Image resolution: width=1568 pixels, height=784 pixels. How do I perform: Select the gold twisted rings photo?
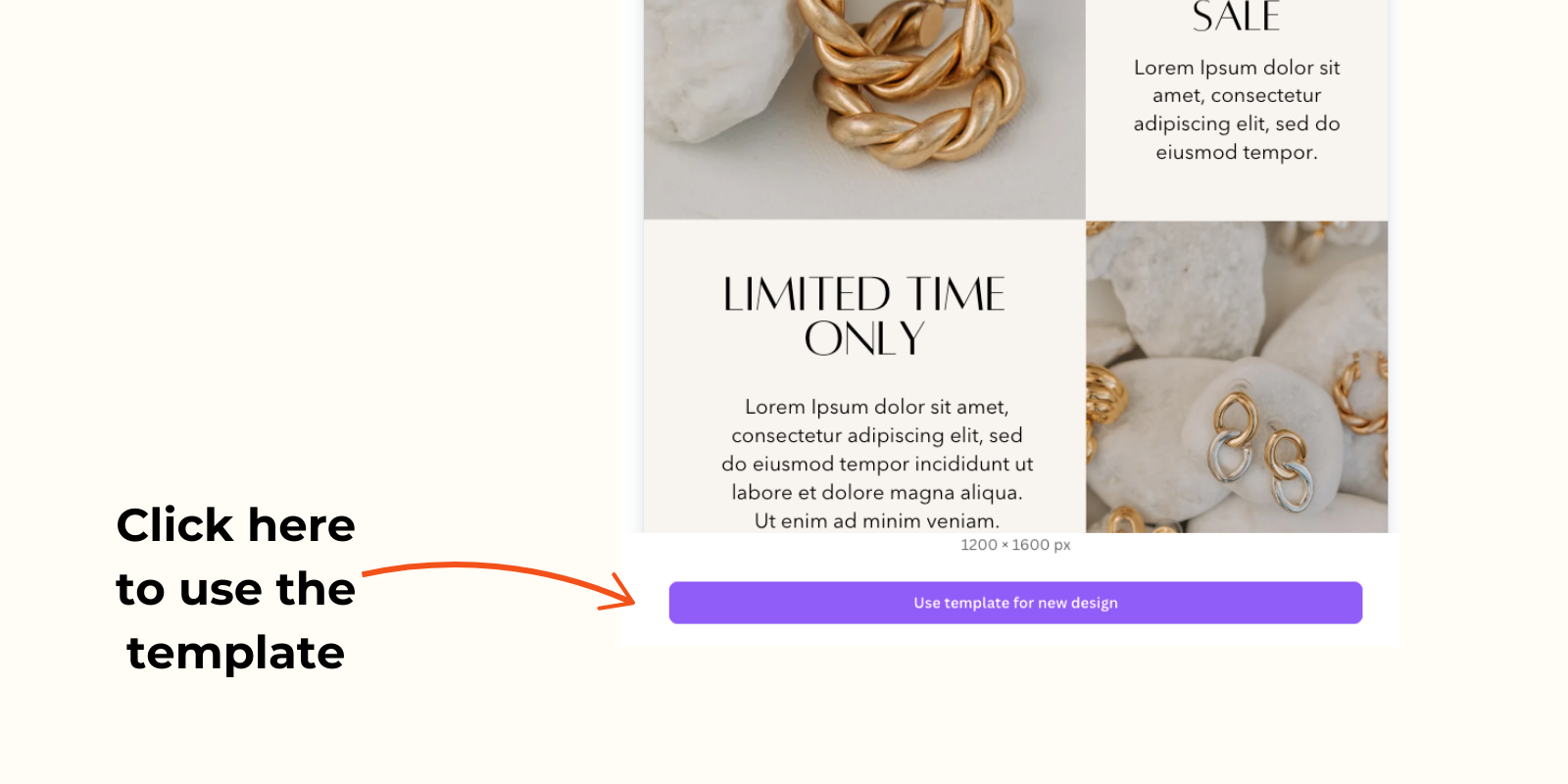[x=864, y=109]
